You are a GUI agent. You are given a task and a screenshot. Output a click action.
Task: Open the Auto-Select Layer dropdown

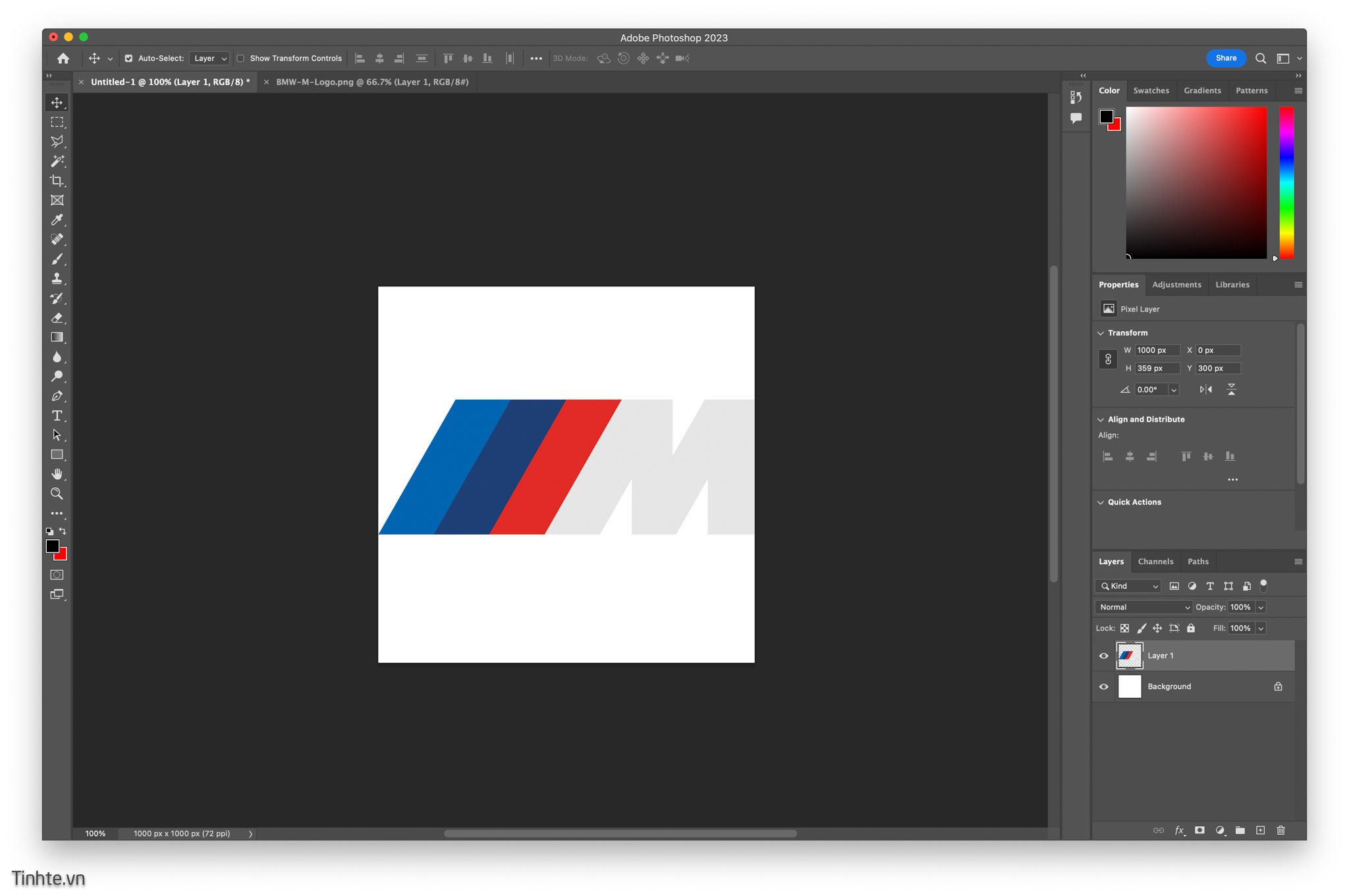(x=209, y=59)
